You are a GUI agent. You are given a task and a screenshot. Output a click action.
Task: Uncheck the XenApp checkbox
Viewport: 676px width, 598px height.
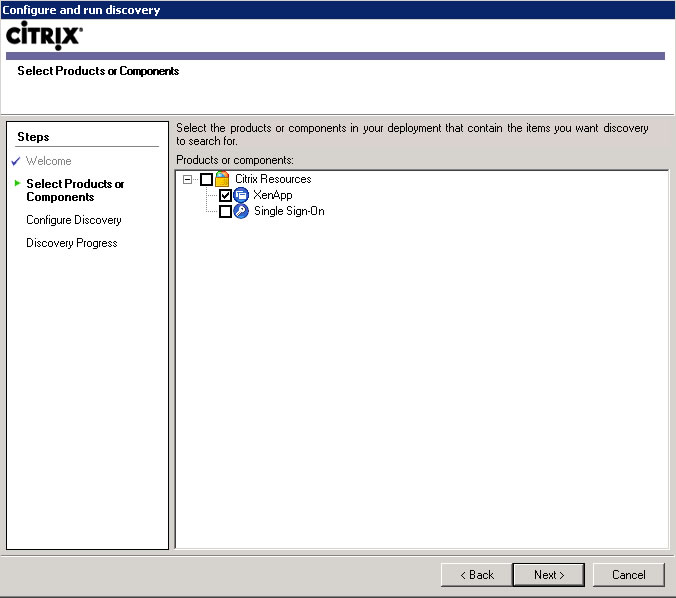coord(225,195)
